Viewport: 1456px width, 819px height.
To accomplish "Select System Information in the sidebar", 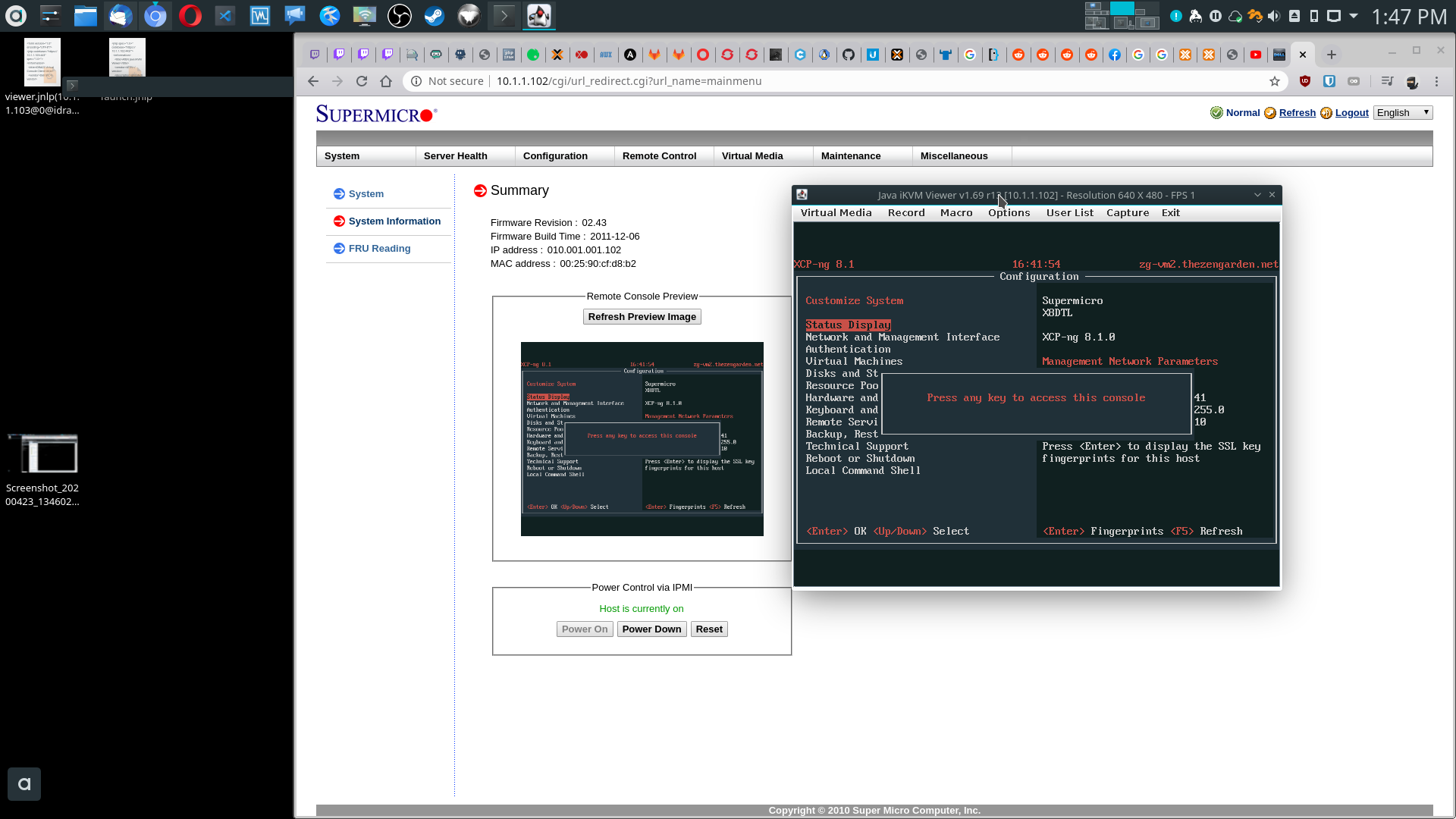I will coord(394,221).
